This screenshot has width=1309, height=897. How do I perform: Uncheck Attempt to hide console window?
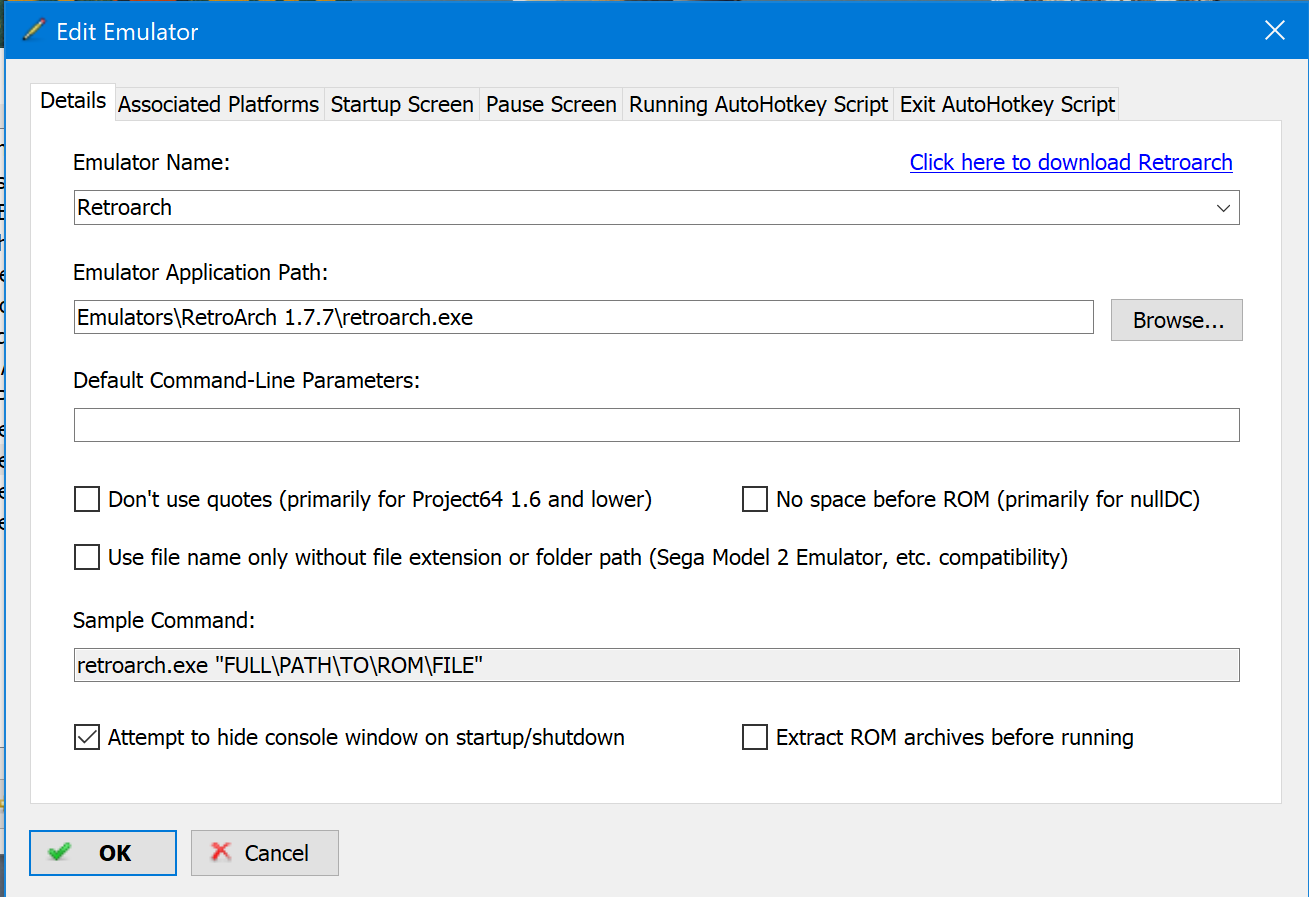click(87, 738)
